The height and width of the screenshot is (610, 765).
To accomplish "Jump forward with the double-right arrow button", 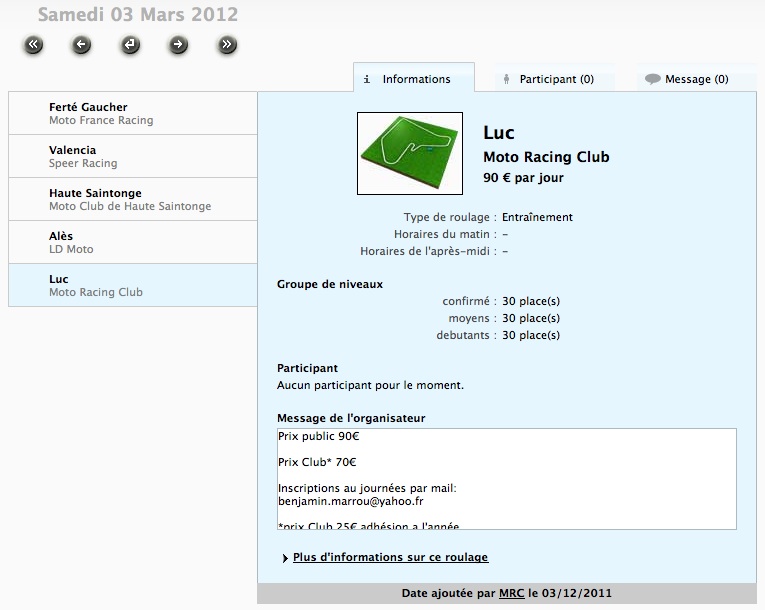I will 227,44.
